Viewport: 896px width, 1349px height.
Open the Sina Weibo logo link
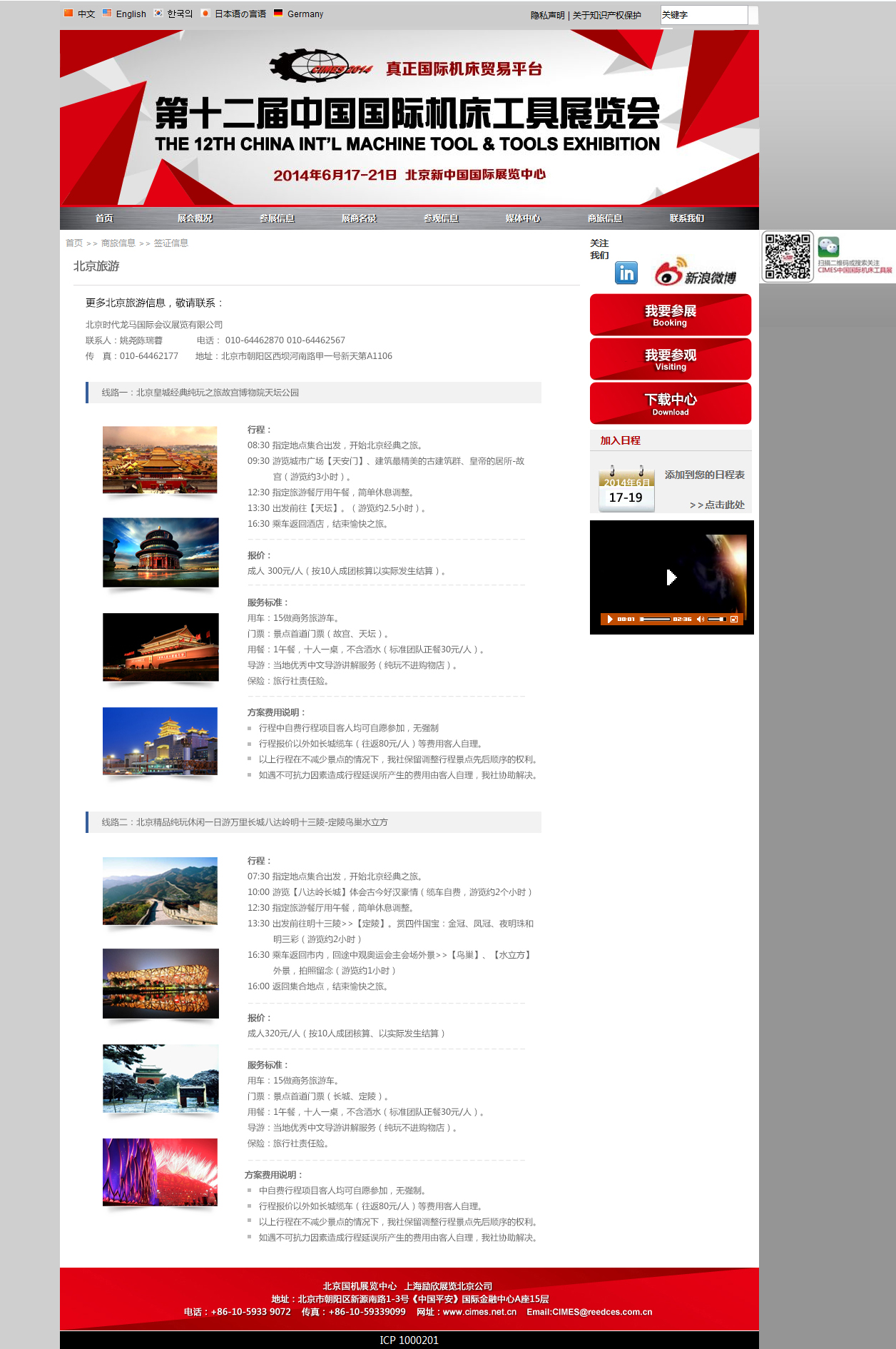click(696, 272)
